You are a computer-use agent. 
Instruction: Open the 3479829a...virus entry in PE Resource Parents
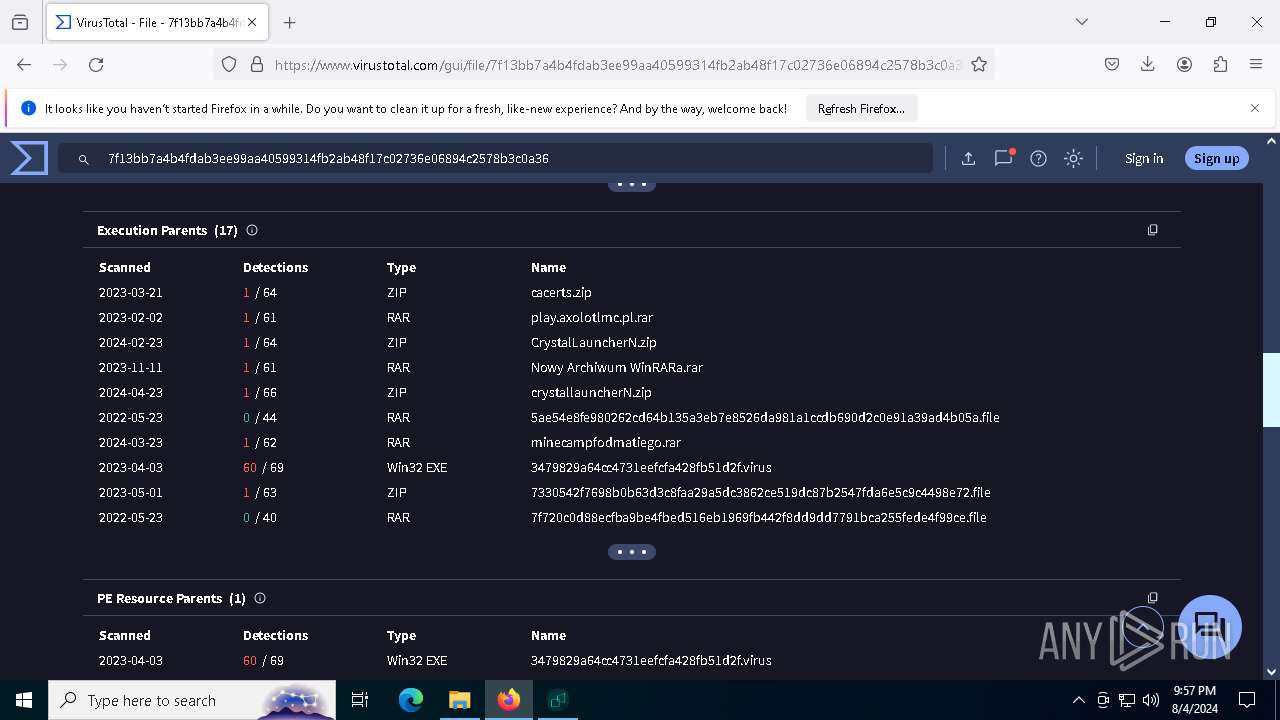pos(651,661)
